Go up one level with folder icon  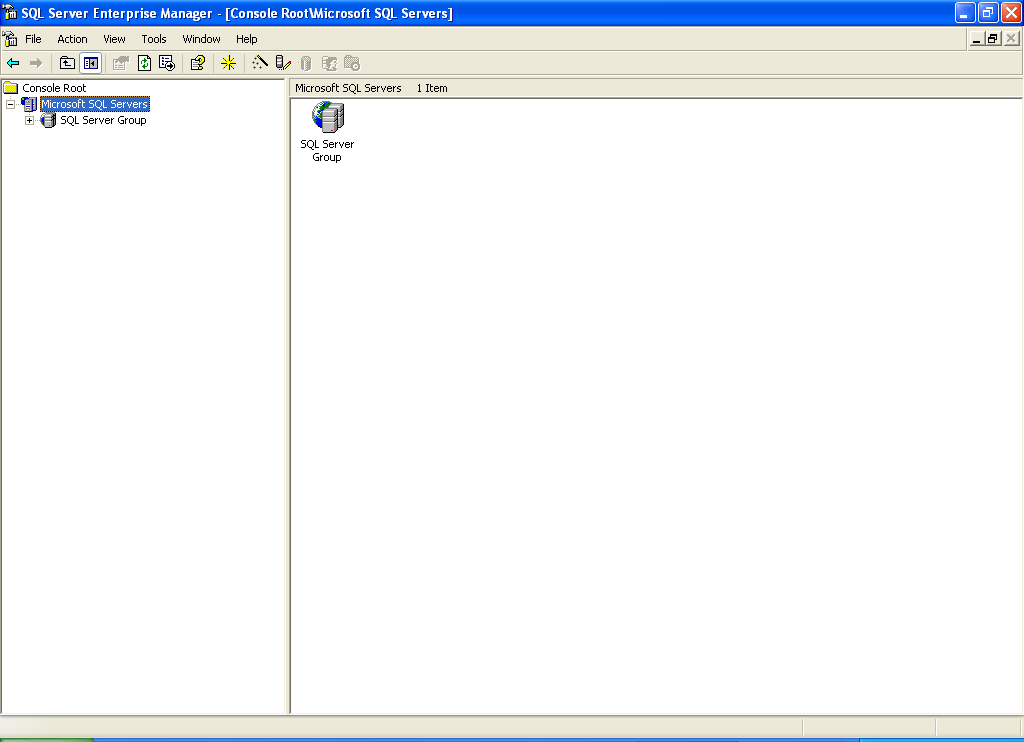click(67, 63)
